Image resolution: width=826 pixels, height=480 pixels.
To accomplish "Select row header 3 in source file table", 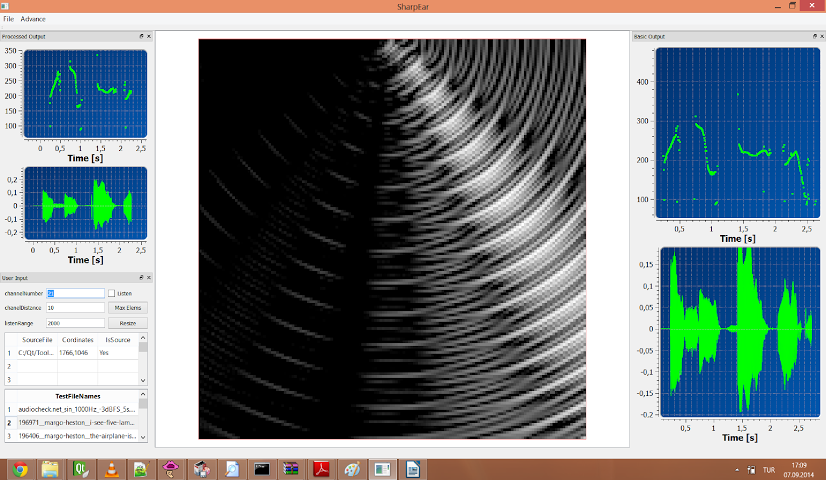I will [9, 379].
